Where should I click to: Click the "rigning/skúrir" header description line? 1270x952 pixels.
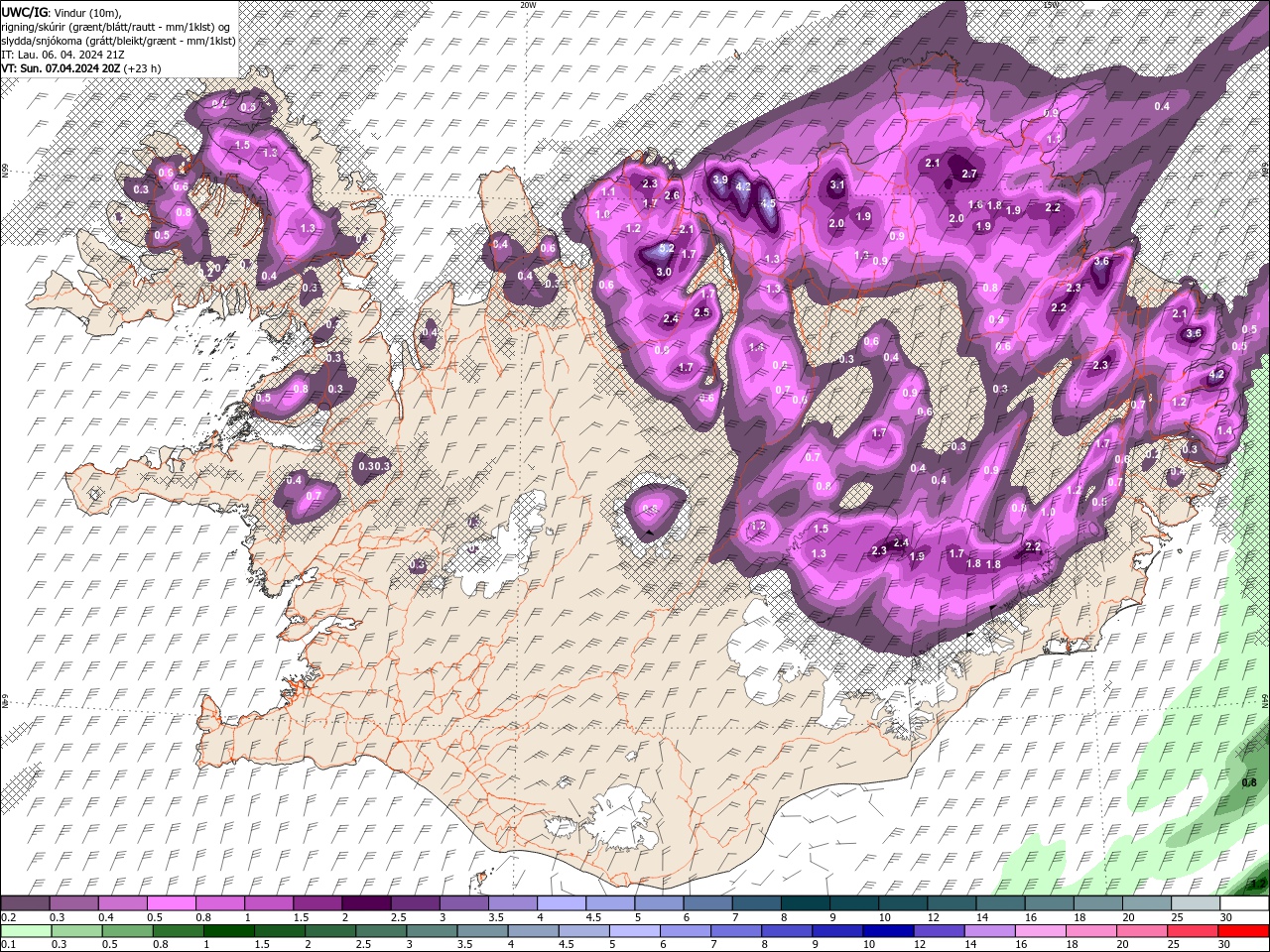tap(117, 27)
